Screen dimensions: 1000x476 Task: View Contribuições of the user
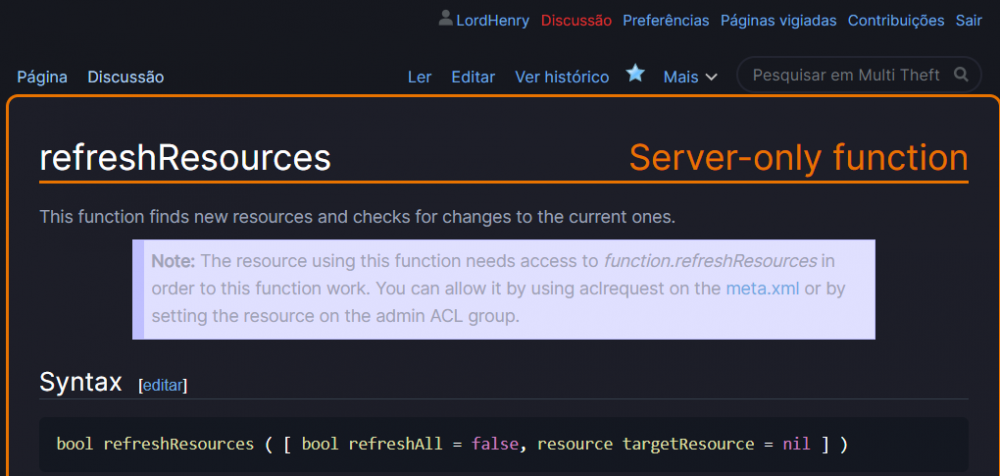coord(895,20)
